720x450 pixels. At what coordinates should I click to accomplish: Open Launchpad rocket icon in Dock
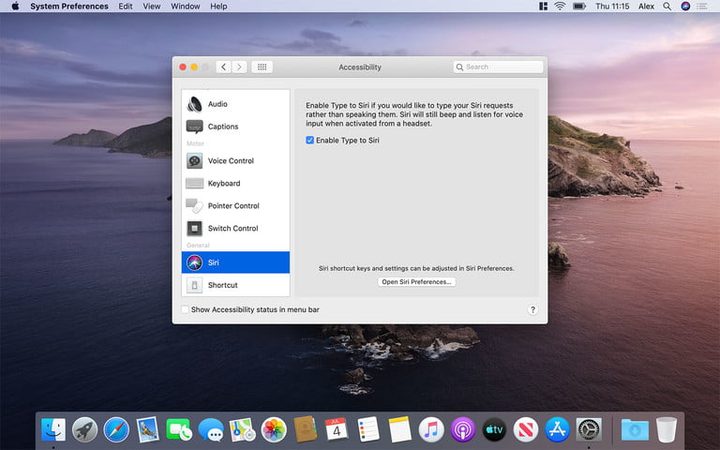pos(85,430)
